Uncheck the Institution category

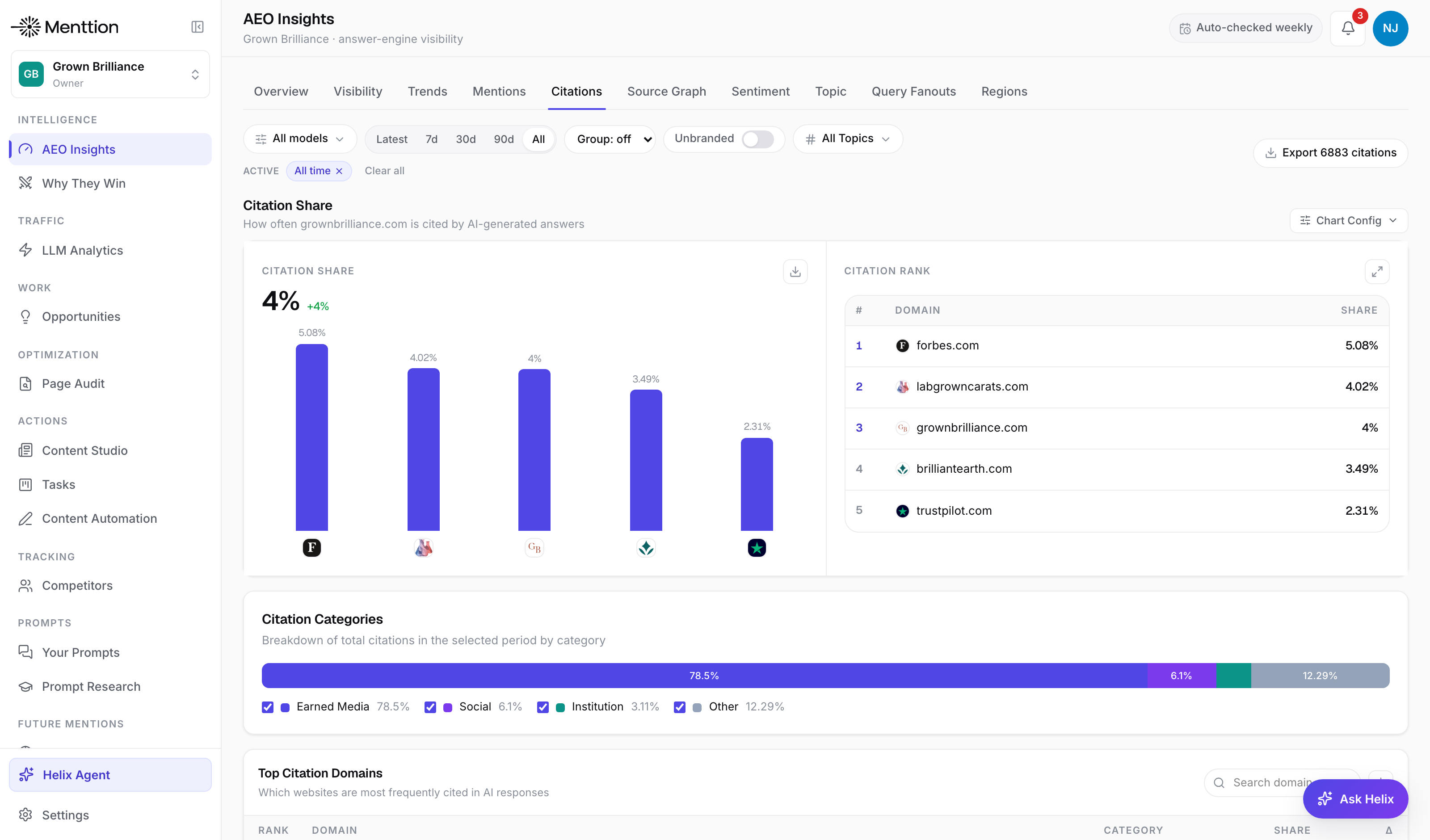tap(543, 707)
